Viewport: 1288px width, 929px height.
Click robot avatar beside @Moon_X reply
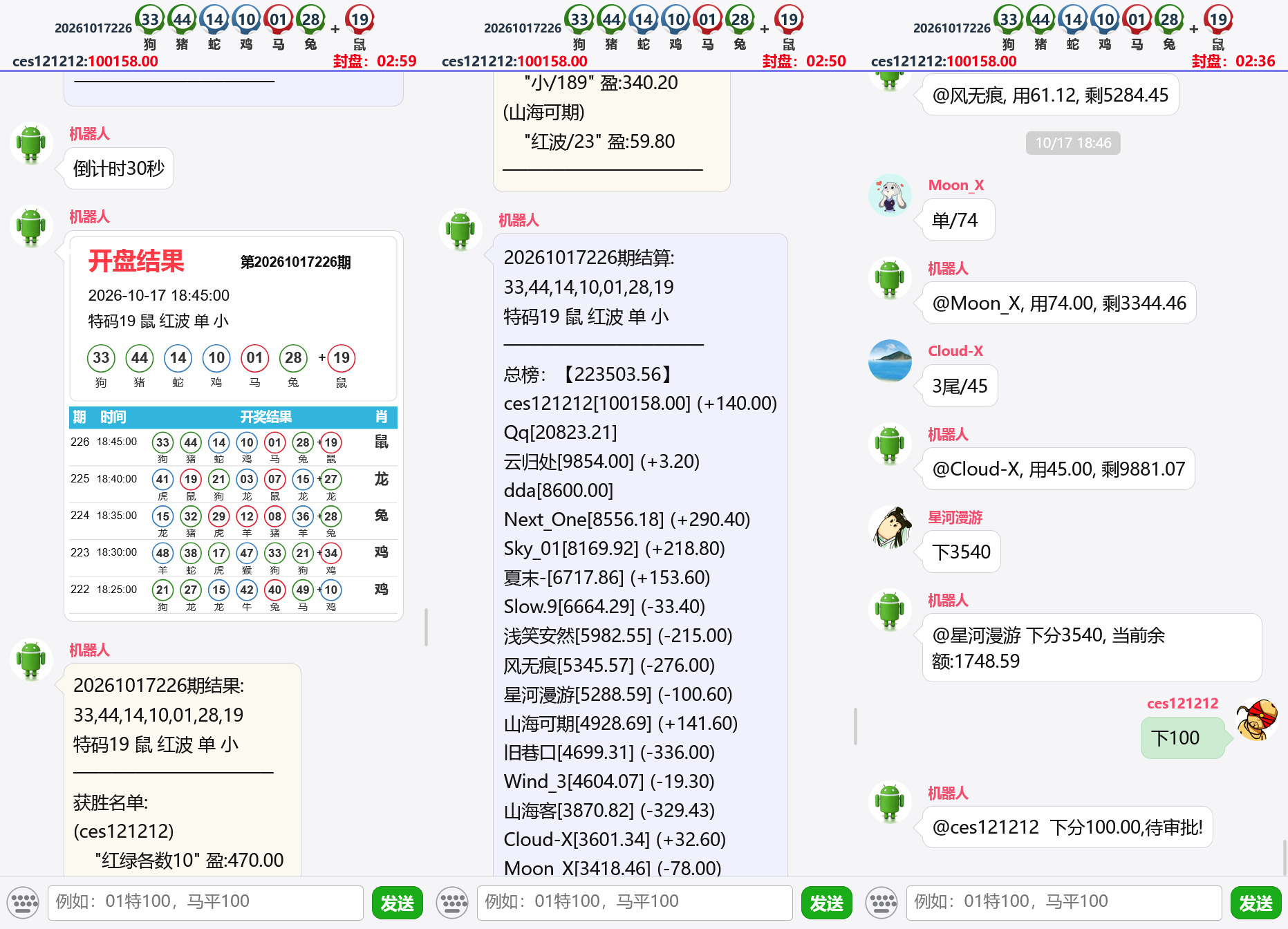click(x=890, y=279)
